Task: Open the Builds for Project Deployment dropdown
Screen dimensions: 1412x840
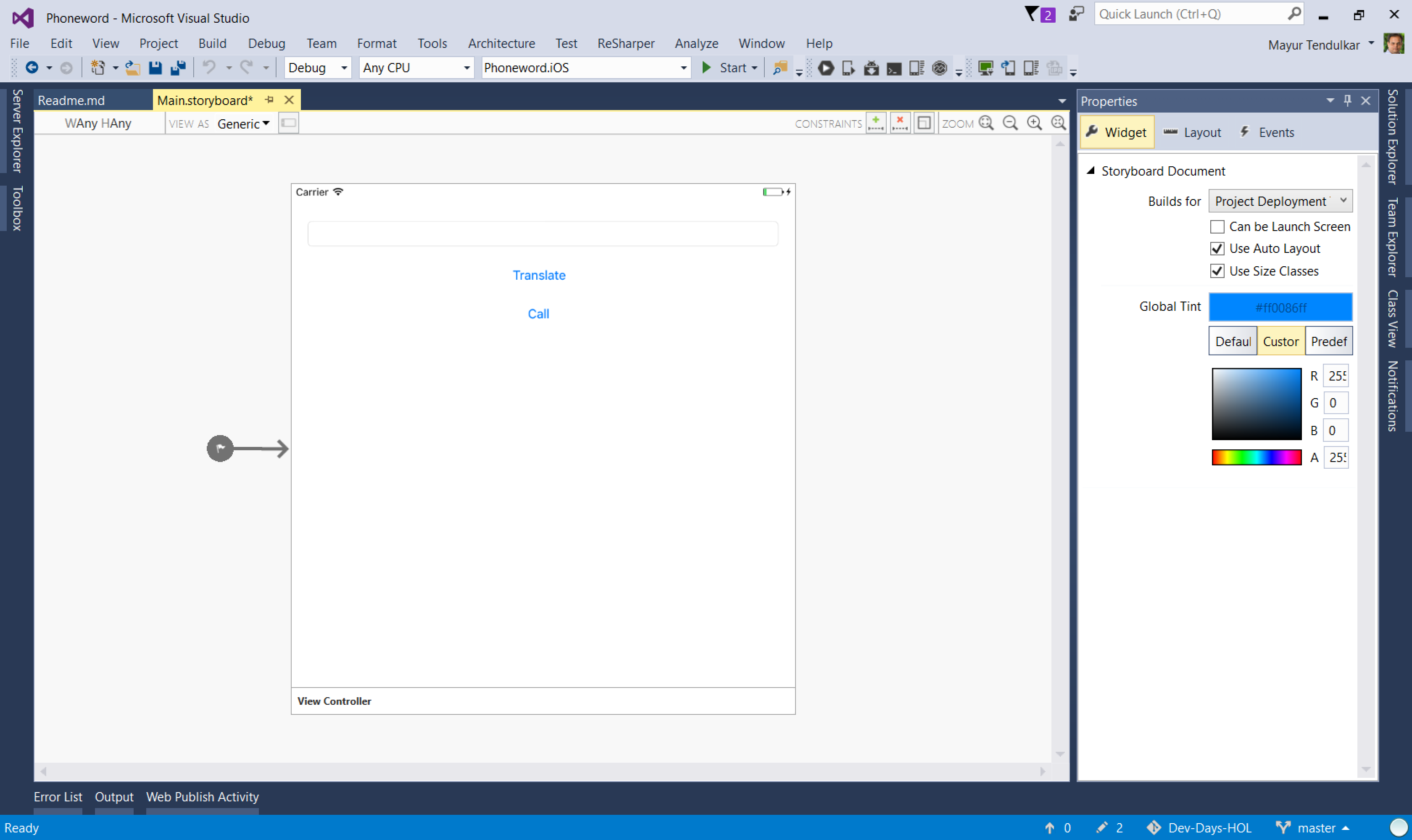Action: [x=1280, y=201]
